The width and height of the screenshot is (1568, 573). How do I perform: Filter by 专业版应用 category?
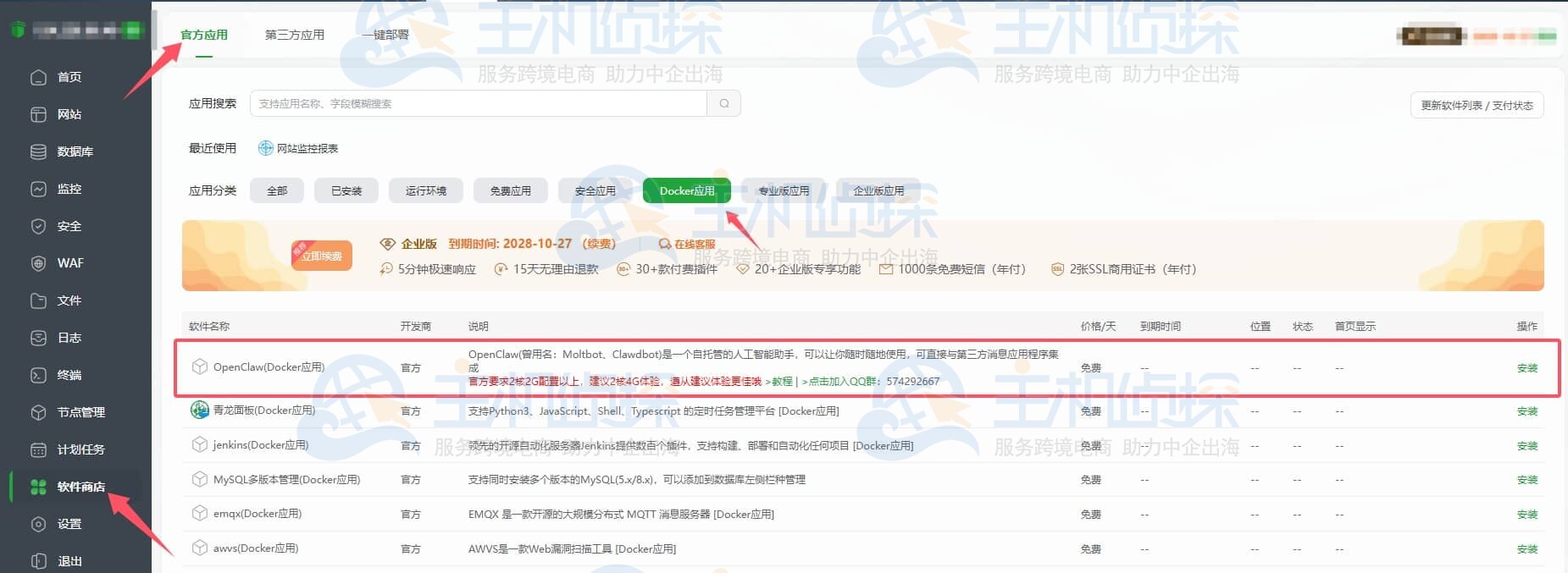point(784,190)
